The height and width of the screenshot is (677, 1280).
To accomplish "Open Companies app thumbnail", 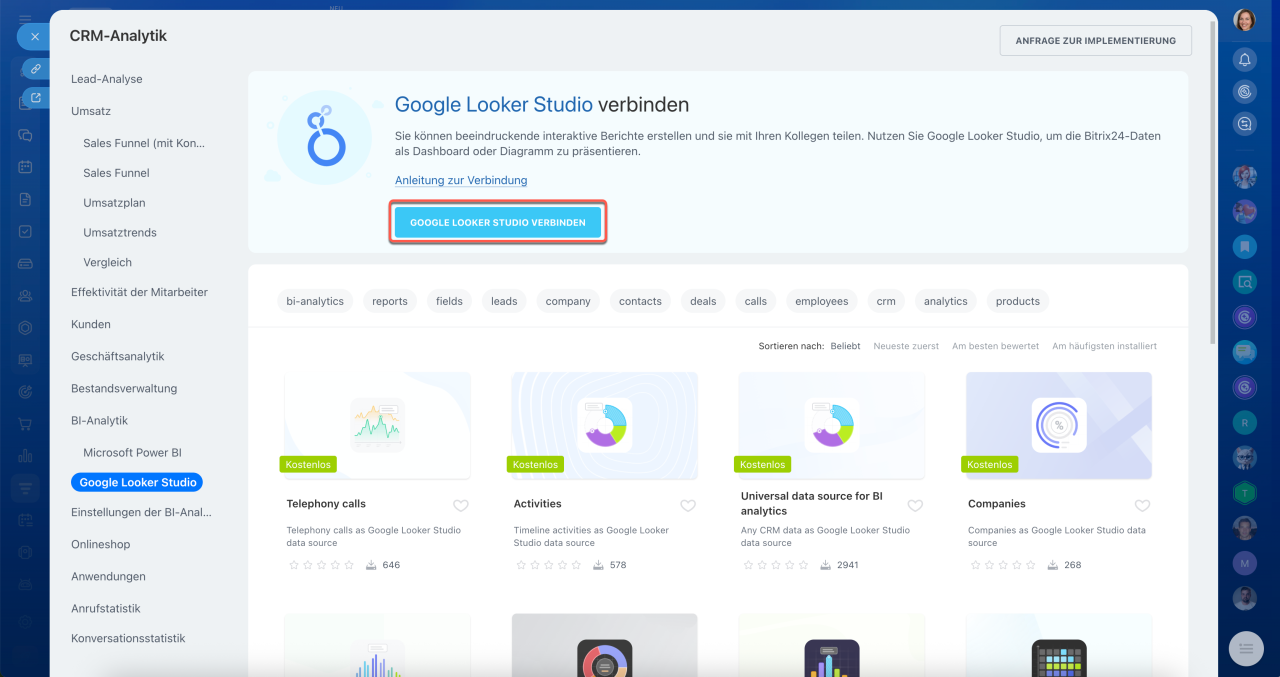I will pyautogui.click(x=1059, y=426).
